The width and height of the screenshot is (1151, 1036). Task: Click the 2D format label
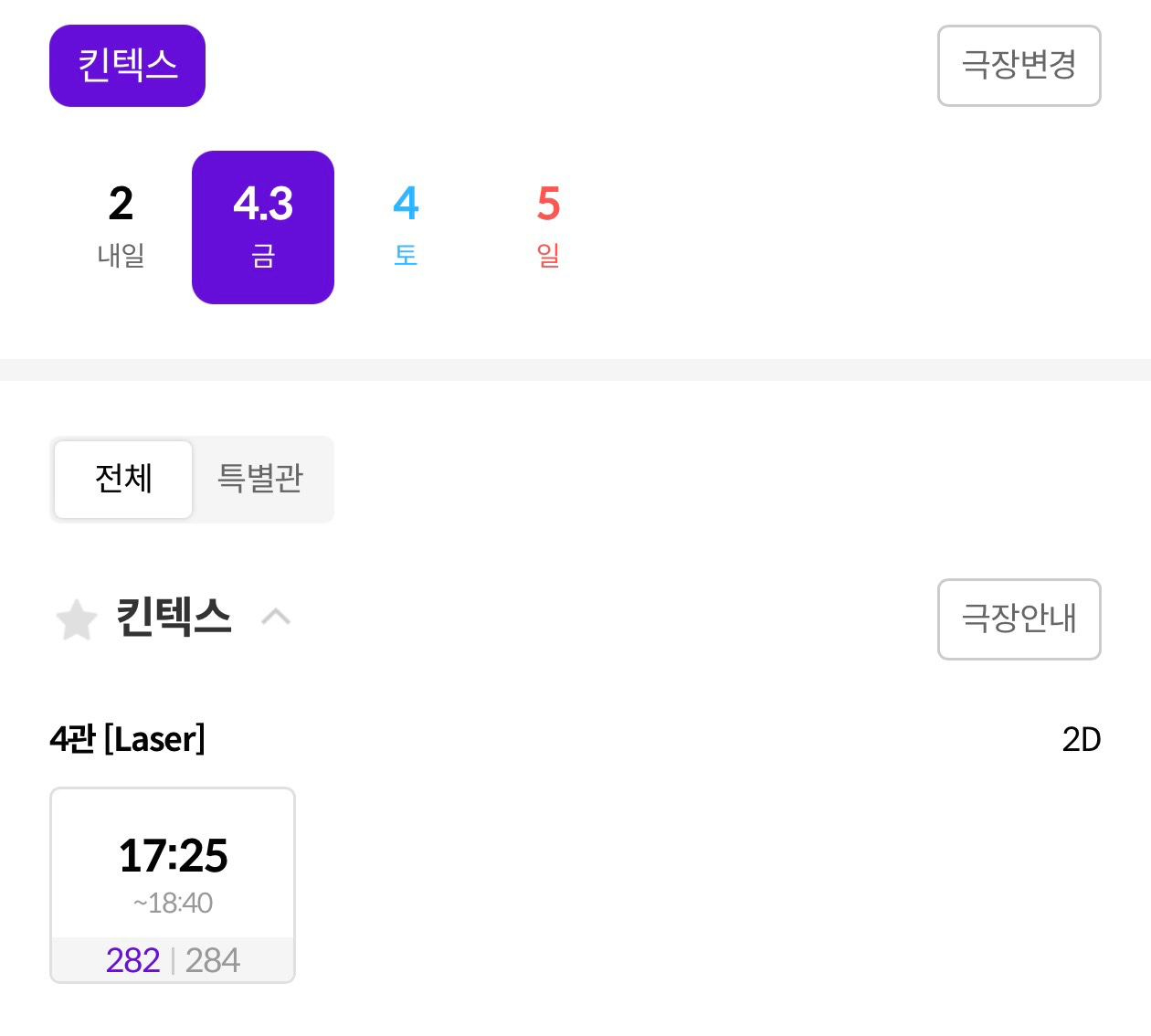[1081, 739]
